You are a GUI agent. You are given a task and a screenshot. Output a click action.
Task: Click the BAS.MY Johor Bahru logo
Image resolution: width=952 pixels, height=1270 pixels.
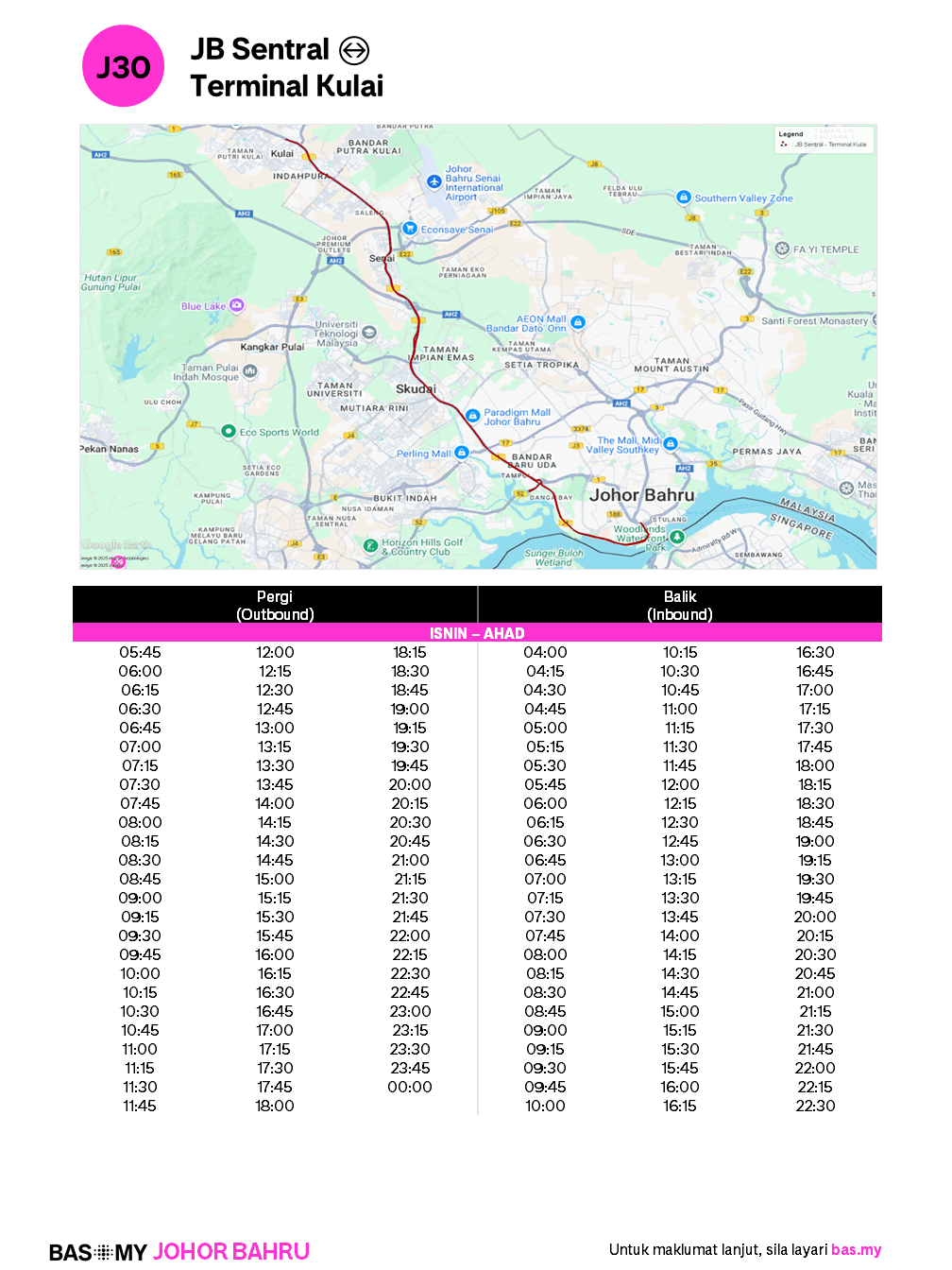coord(179,1251)
